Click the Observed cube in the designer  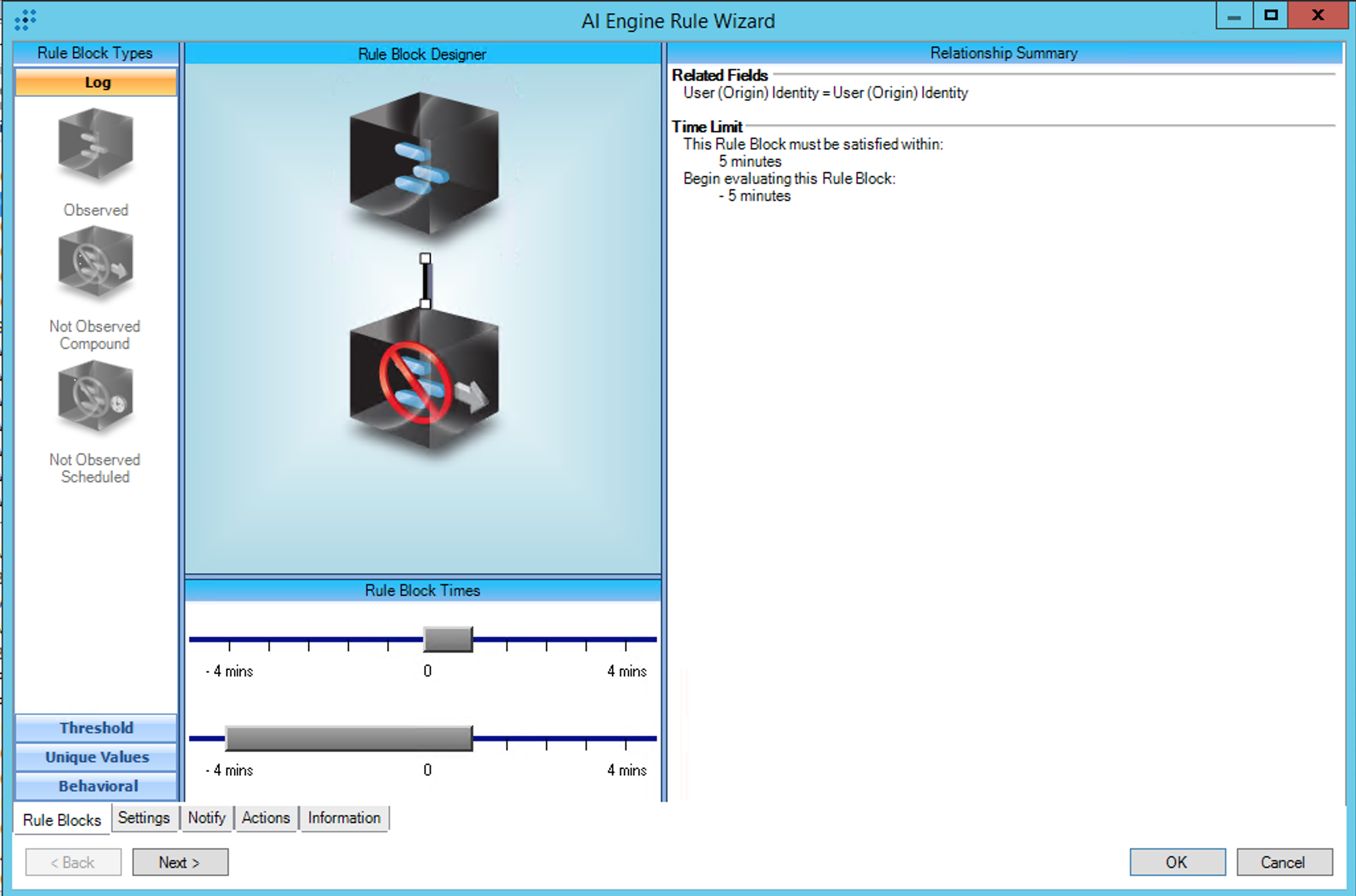pos(424,163)
